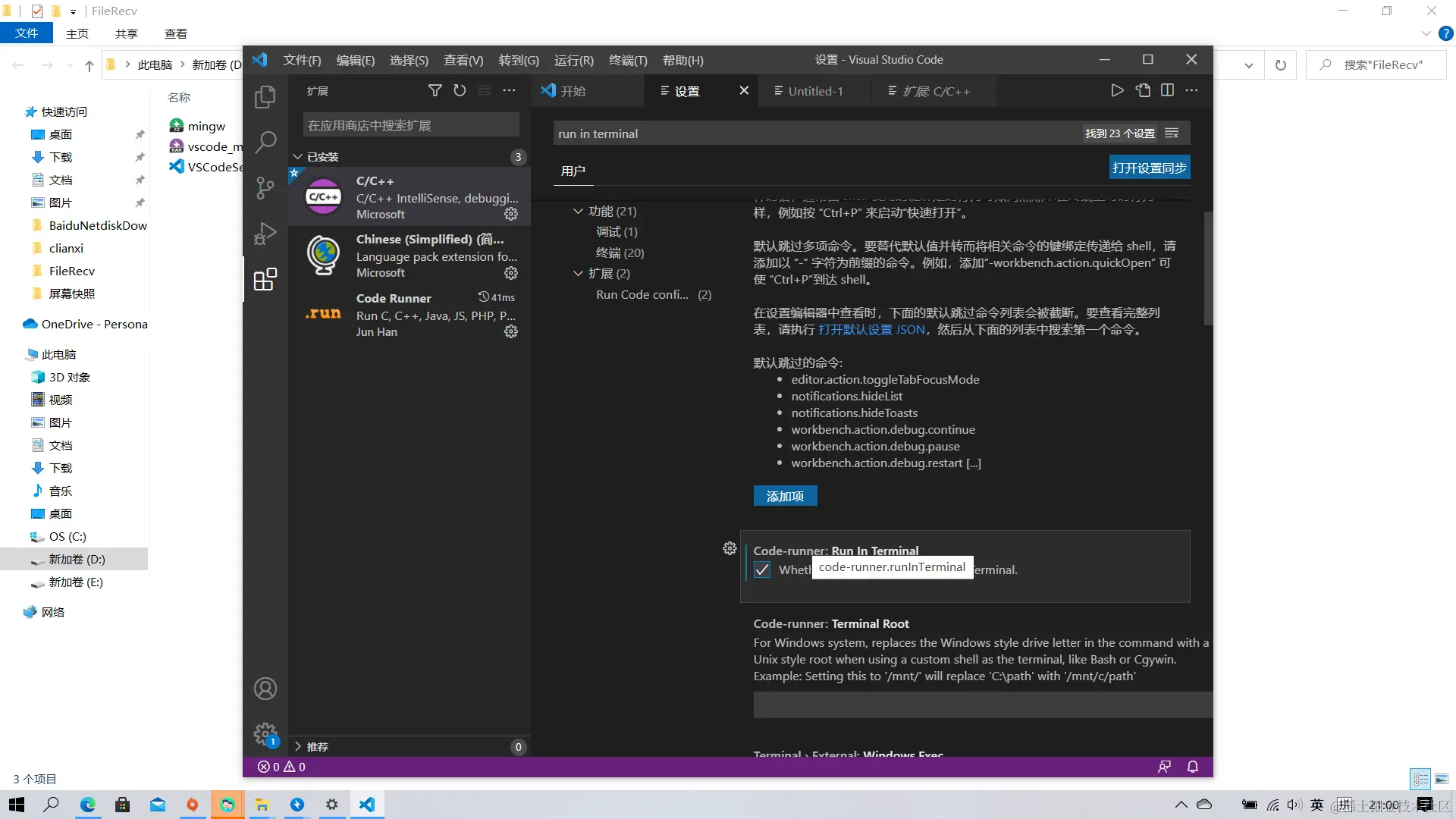Open the Explorer view in activity bar

pyautogui.click(x=265, y=97)
